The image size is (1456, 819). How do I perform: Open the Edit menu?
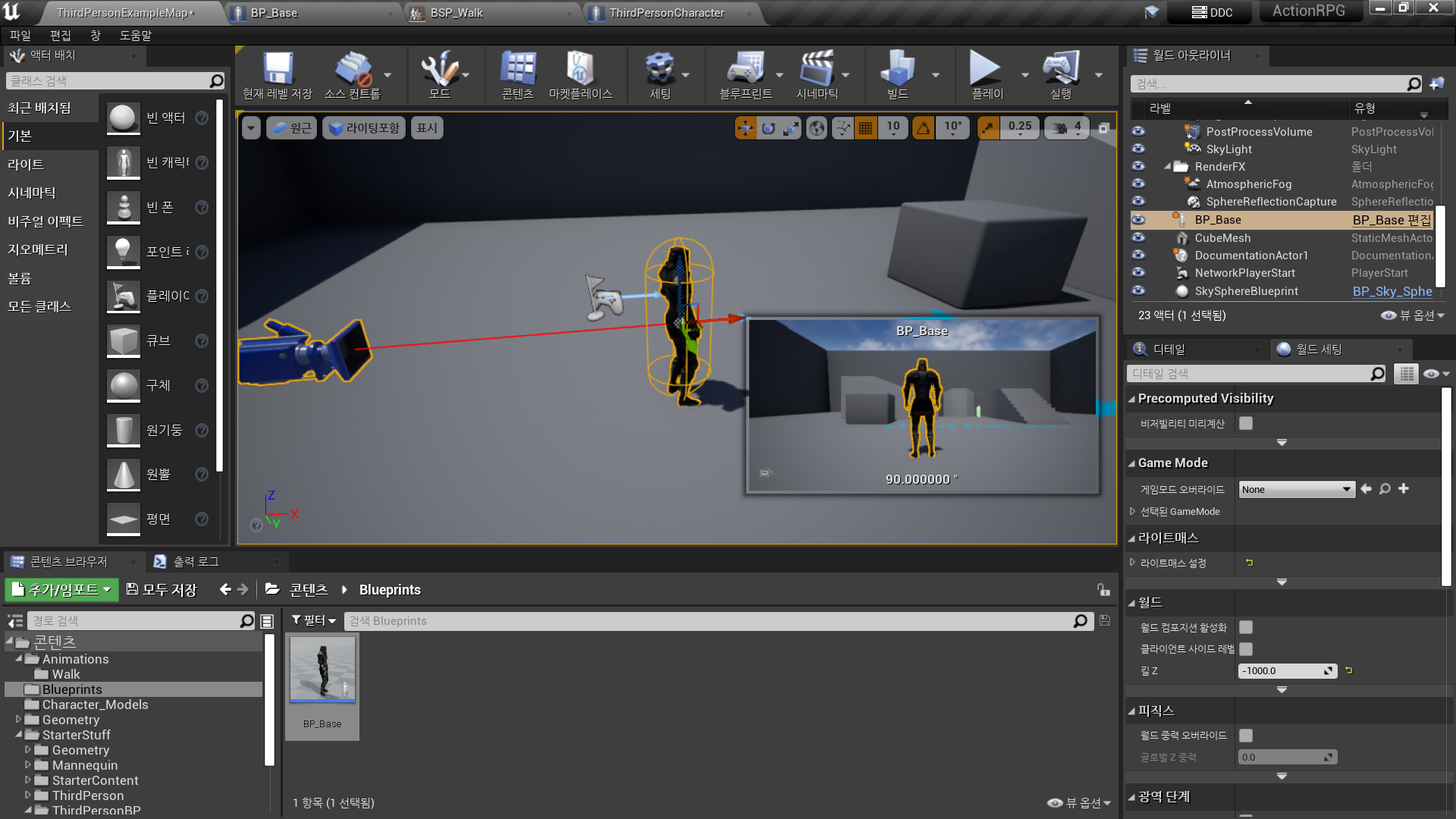click(x=60, y=36)
